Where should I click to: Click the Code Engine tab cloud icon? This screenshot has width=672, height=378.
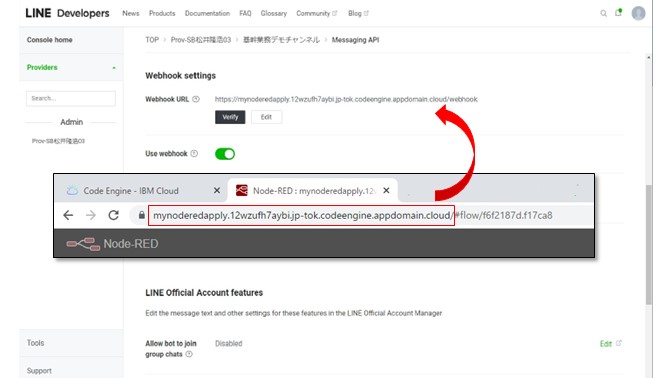point(72,190)
